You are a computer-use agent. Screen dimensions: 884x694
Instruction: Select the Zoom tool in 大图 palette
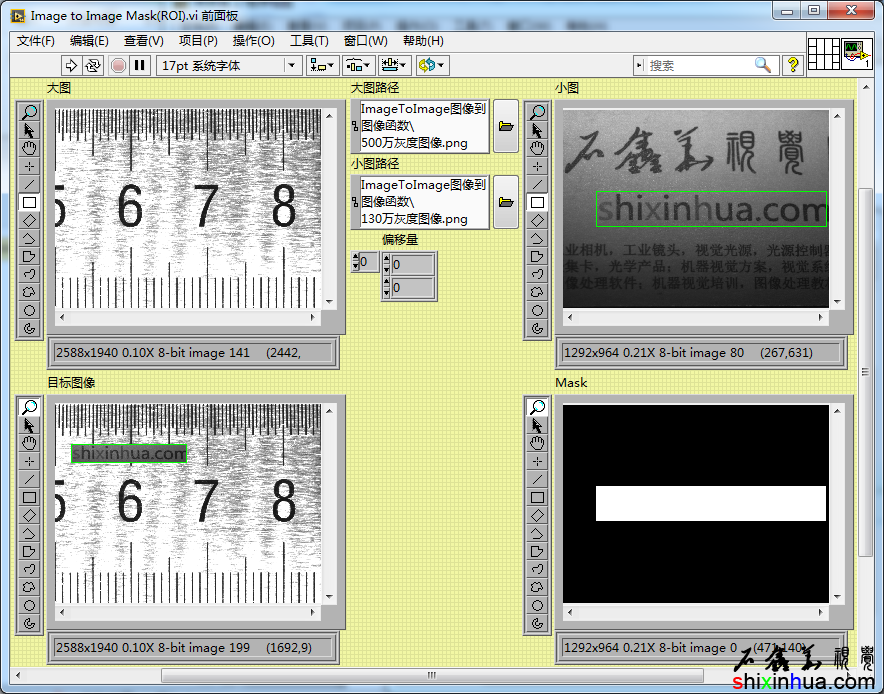pos(29,112)
